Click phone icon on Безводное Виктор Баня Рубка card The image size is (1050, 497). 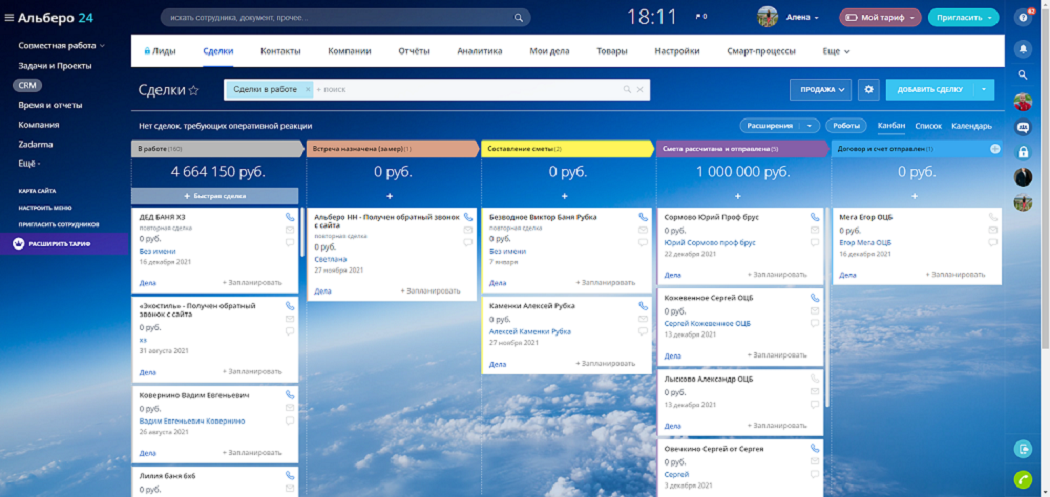click(643, 217)
